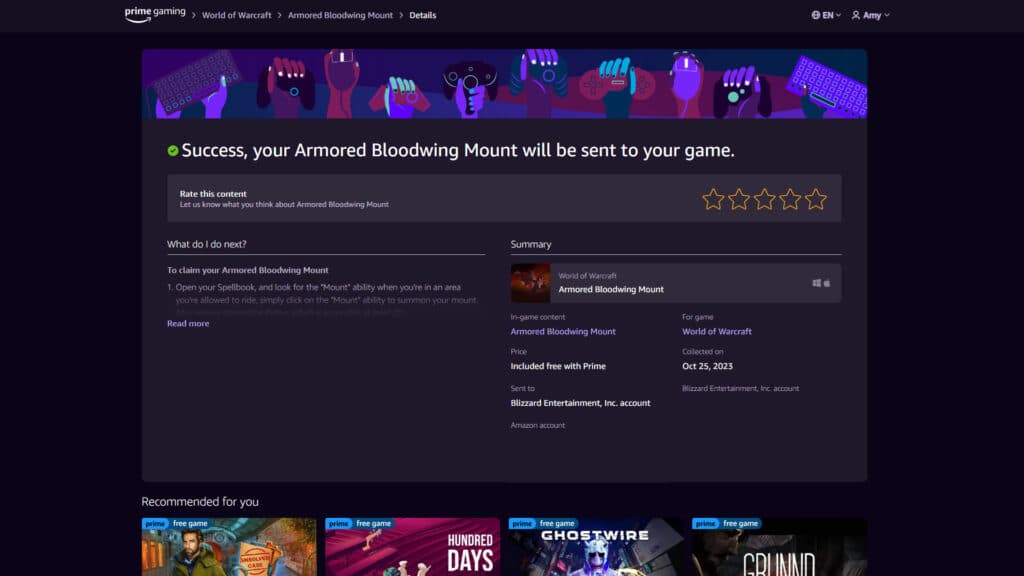Open the Hundred Days recommended game
Viewport: 1024px width, 576px height.
pyautogui.click(x=412, y=548)
